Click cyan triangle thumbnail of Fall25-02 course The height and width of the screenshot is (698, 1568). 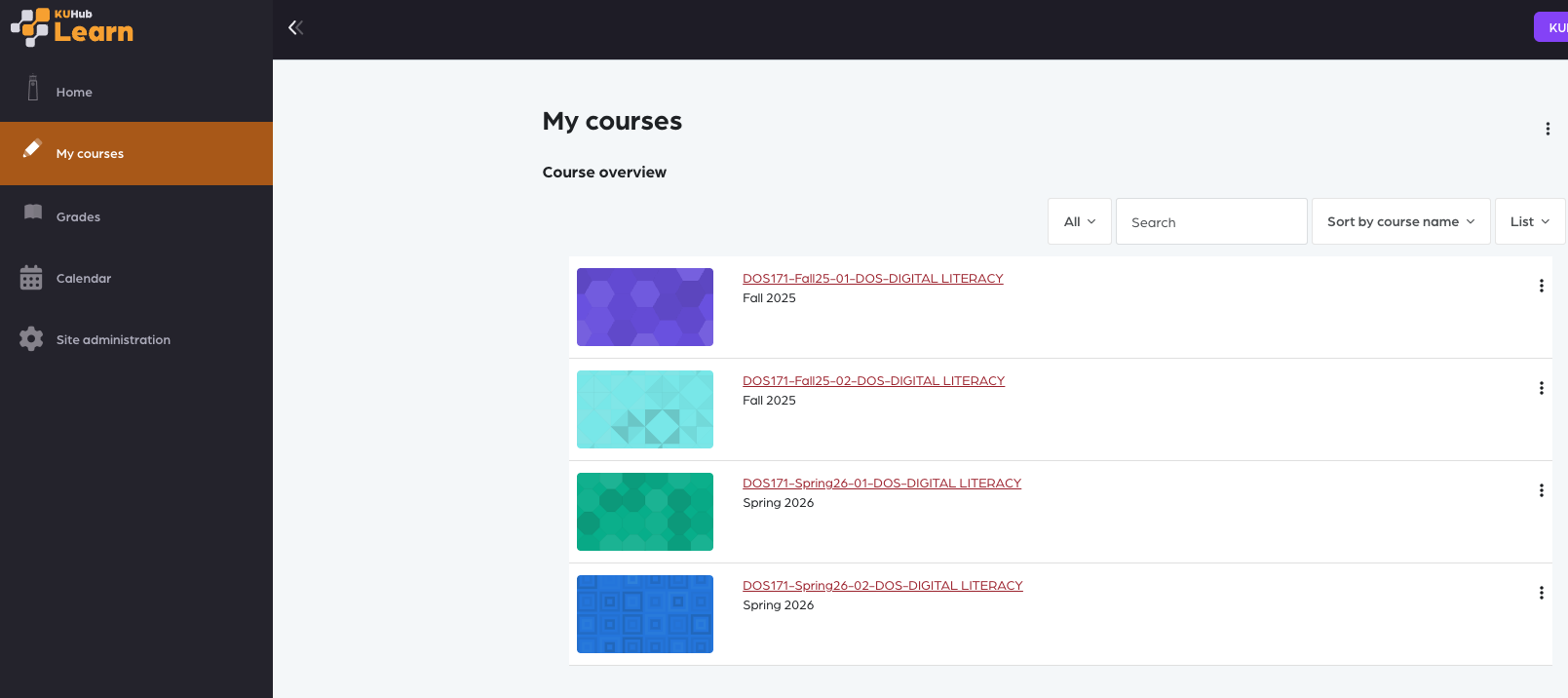coord(645,409)
